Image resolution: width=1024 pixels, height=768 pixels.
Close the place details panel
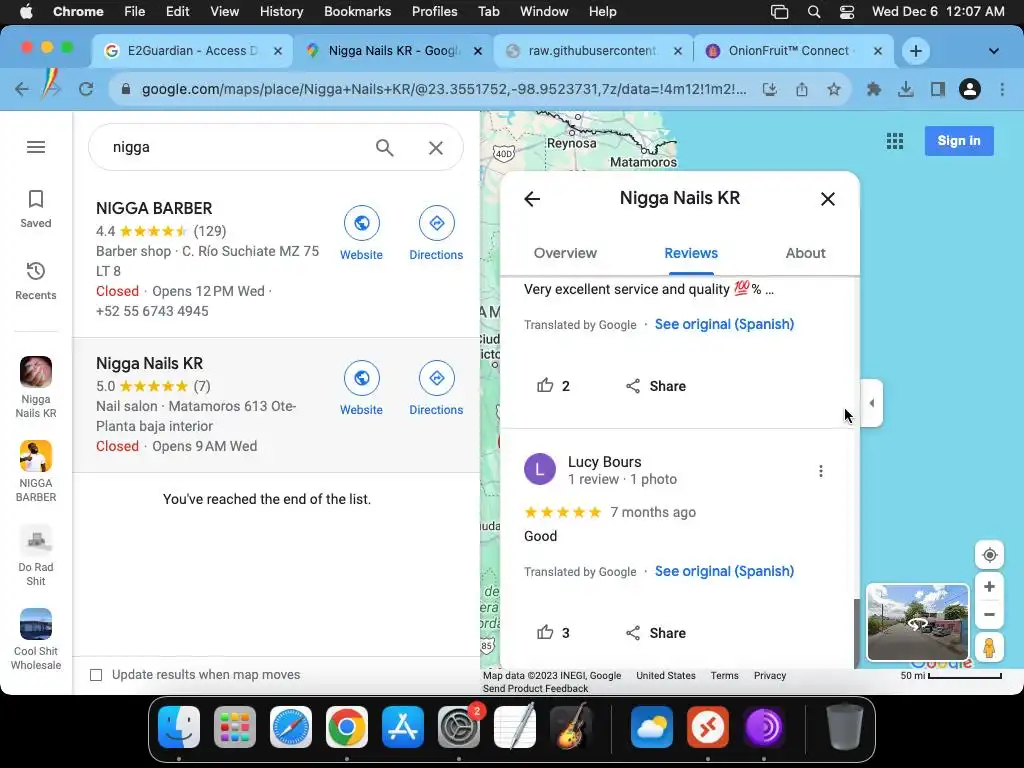tap(827, 199)
